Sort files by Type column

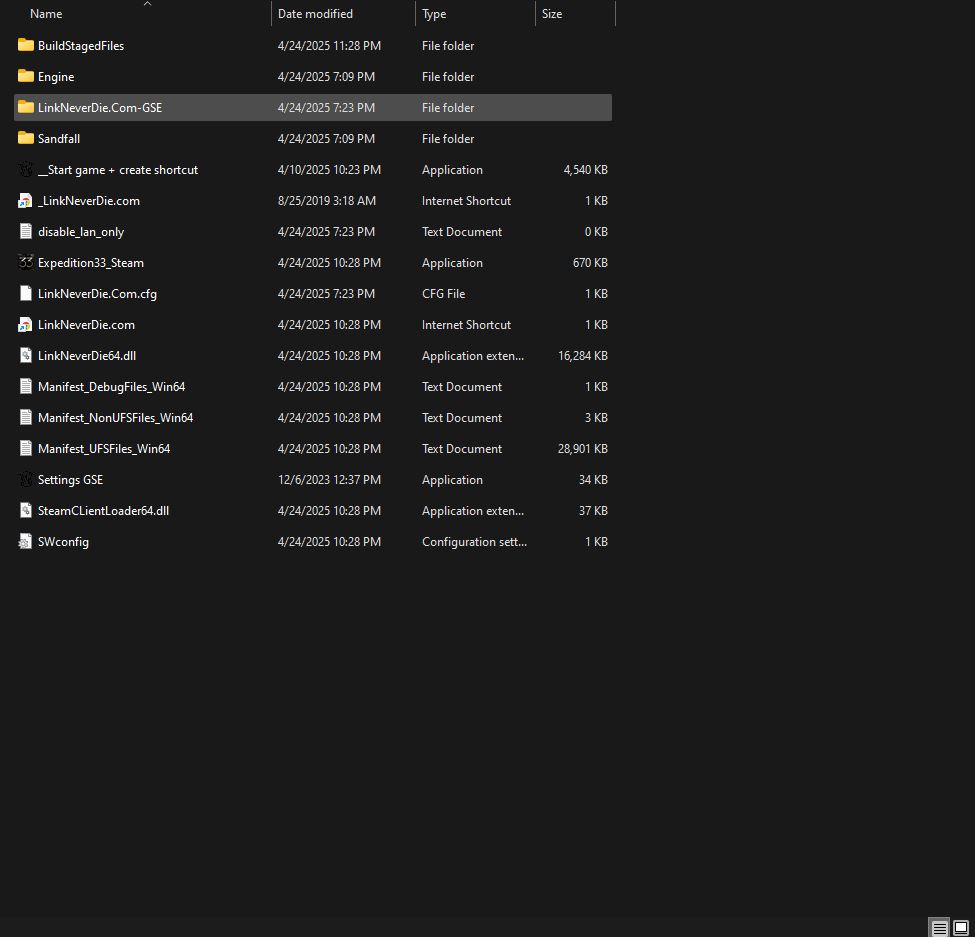click(x=433, y=13)
